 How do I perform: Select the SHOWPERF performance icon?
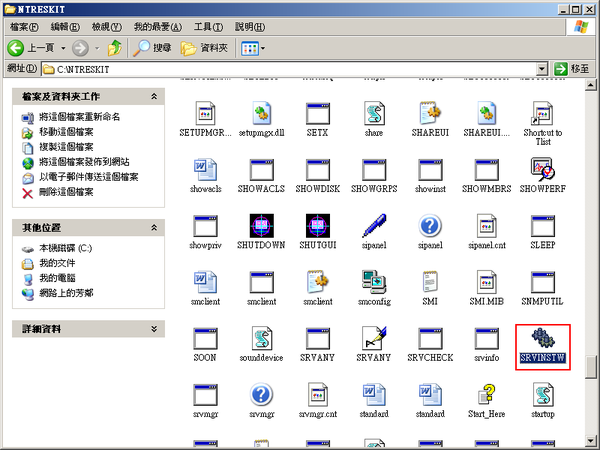pos(543,170)
